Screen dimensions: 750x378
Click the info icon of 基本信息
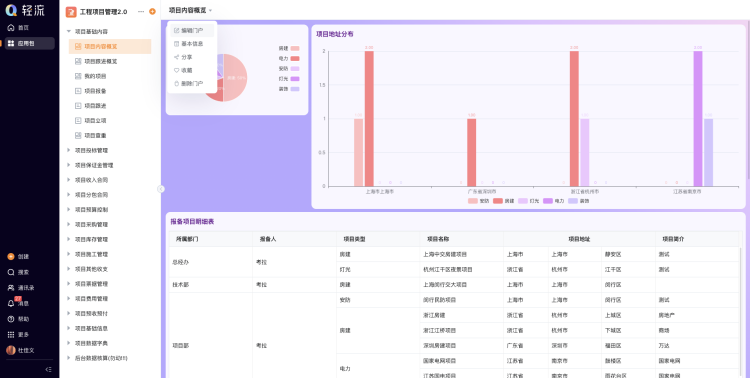click(176, 44)
